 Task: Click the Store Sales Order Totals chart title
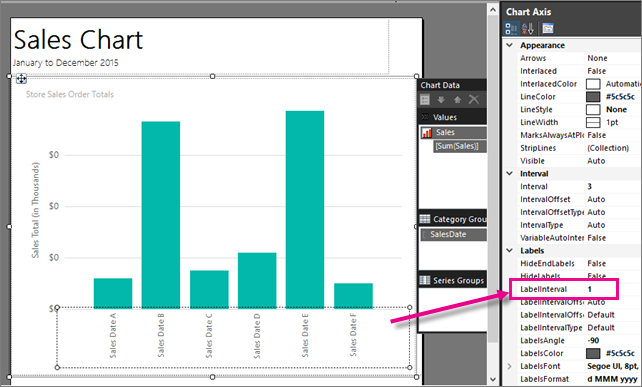70,94
